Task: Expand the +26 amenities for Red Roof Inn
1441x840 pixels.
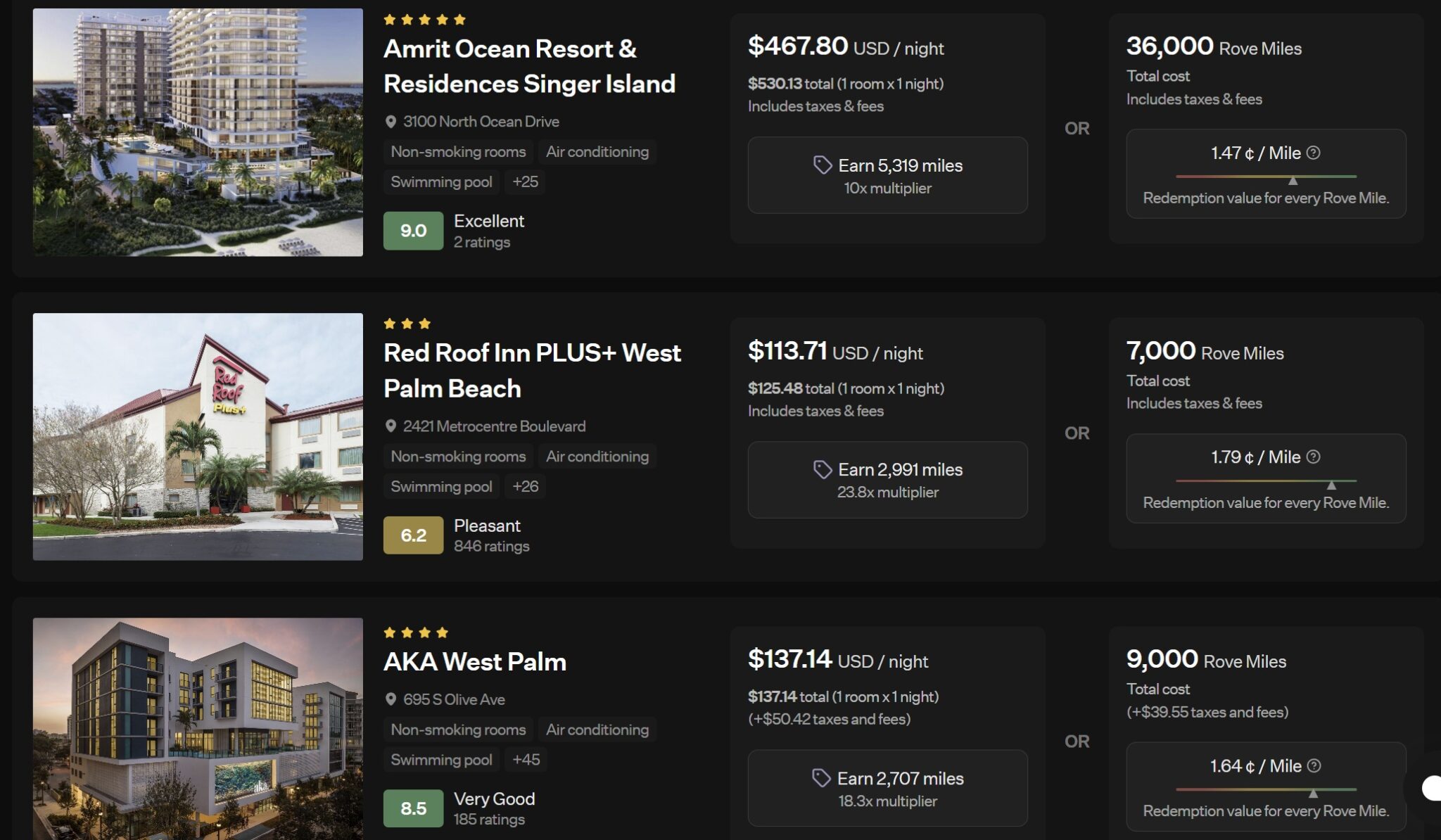Action: click(525, 486)
